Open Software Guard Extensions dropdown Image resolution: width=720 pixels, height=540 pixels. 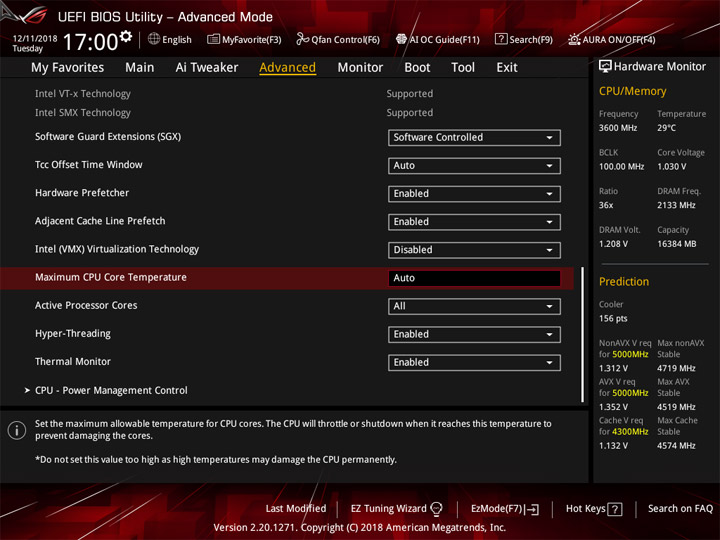tap(474, 137)
